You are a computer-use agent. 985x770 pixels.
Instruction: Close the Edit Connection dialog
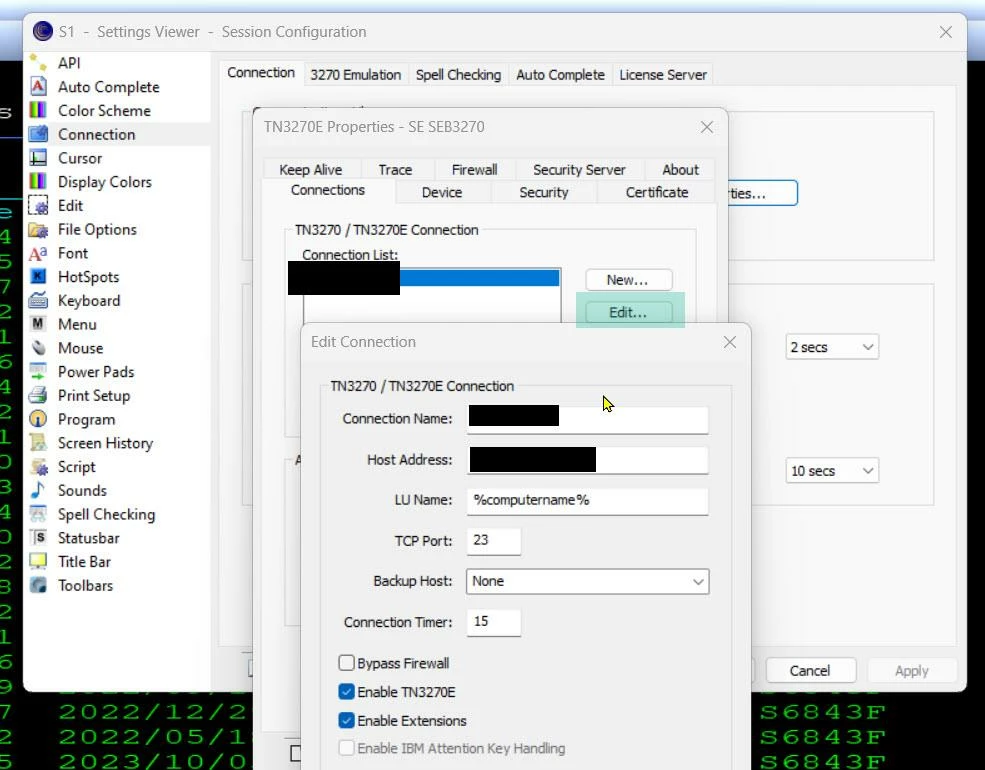tap(729, 342)
